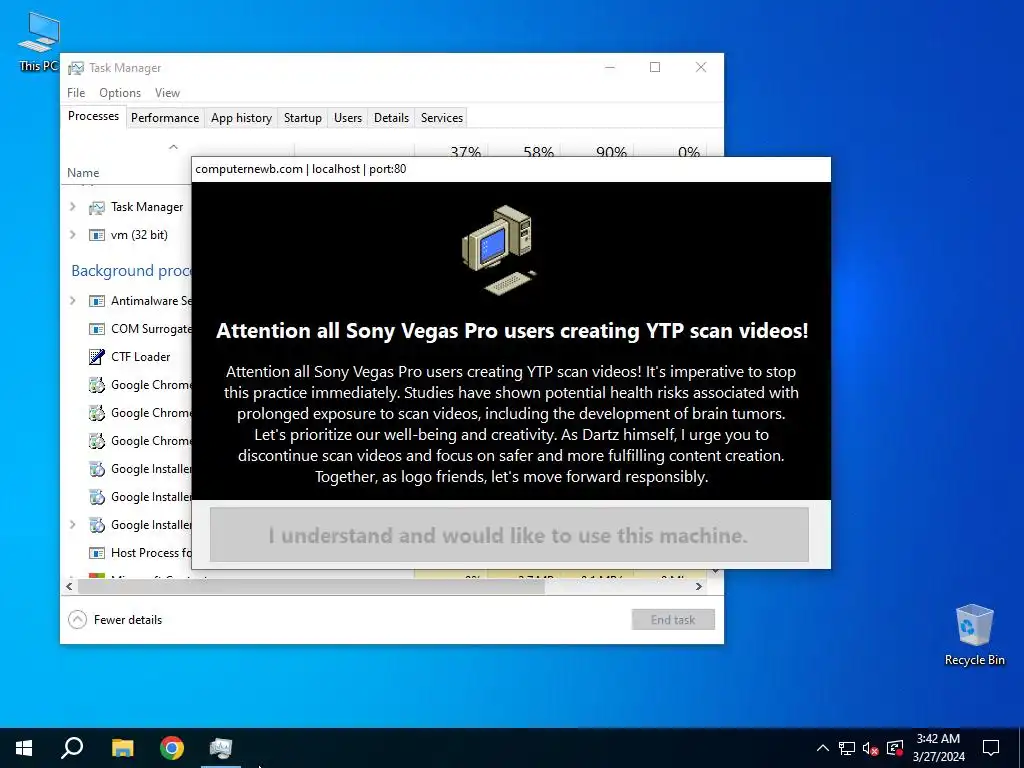
Task: Open the File menu in Task Manager
Action: [x=76, y=93]
